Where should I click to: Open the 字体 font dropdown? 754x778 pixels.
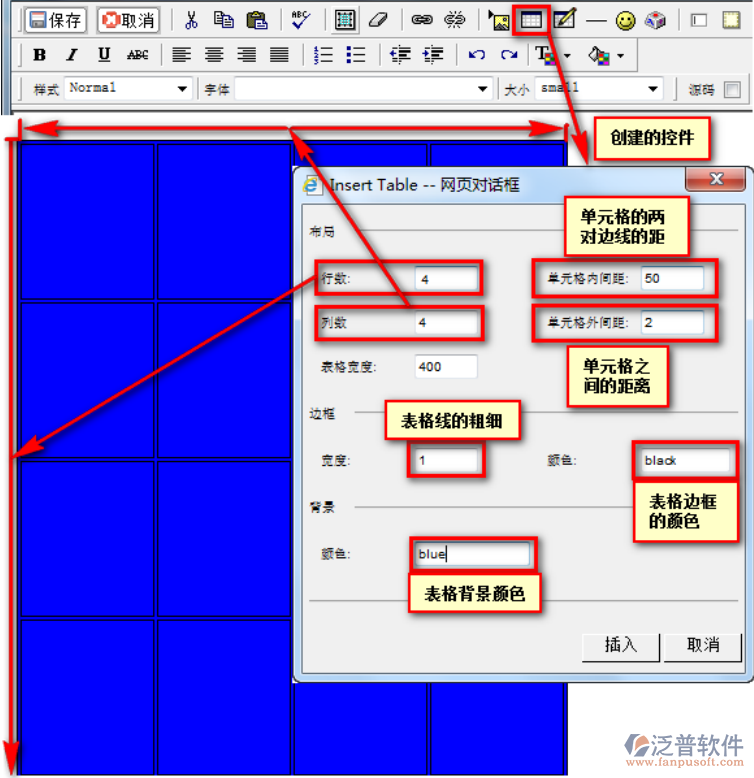click(364, 89)
